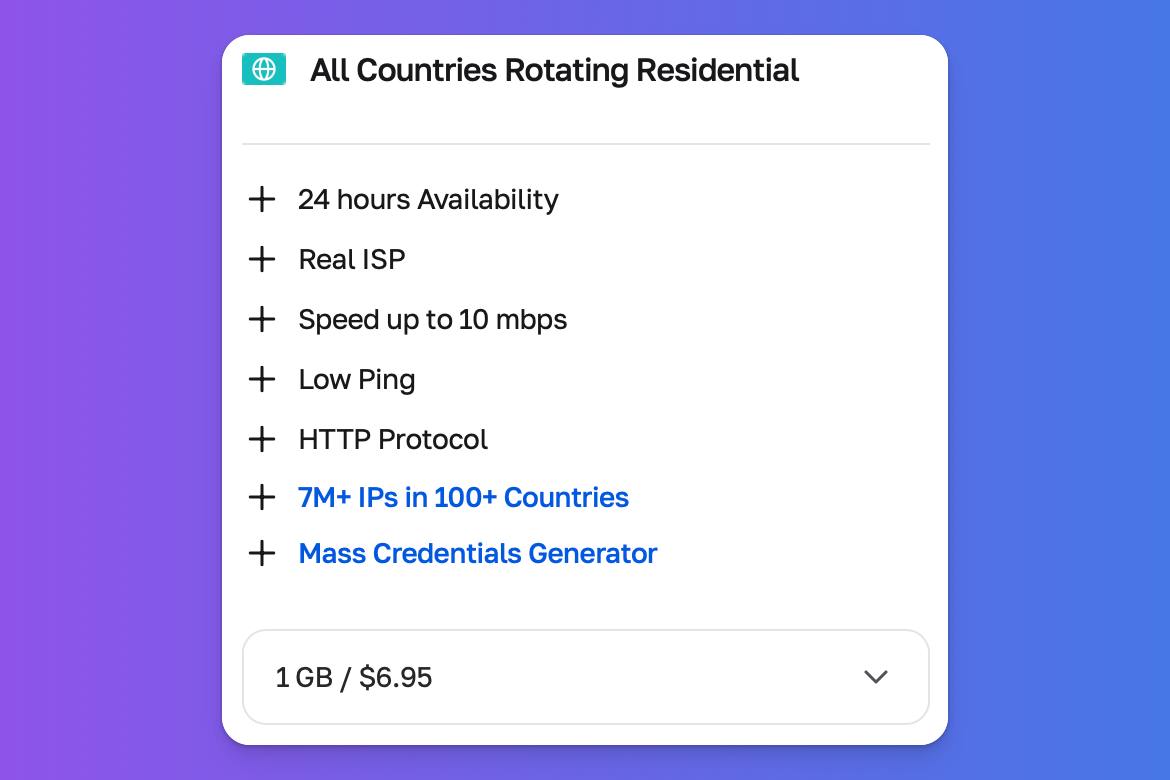Click plus icon beside Low Ping
This screenshot has width=1170, height=780.
[x=262, y=379]
